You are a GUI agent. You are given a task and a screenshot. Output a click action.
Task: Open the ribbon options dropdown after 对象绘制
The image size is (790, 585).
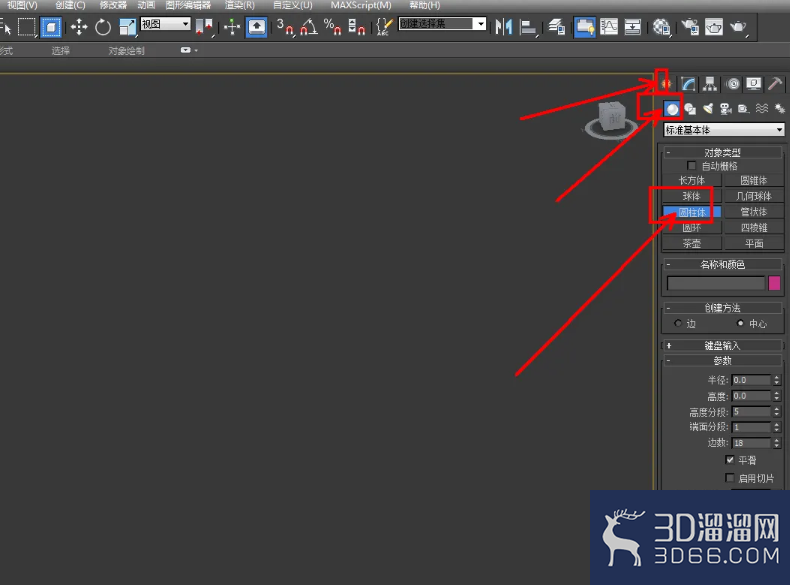[189, 50]
